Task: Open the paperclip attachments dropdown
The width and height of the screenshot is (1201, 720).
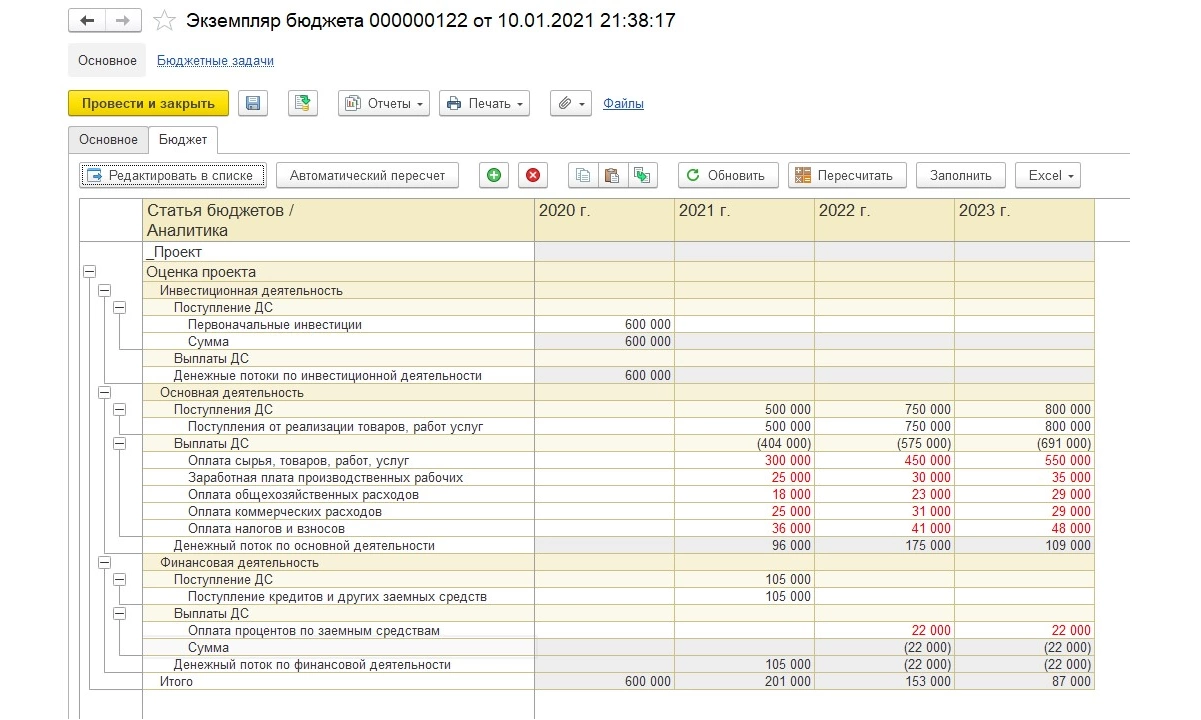Action: pyautogui.click(x=571, y=103)
